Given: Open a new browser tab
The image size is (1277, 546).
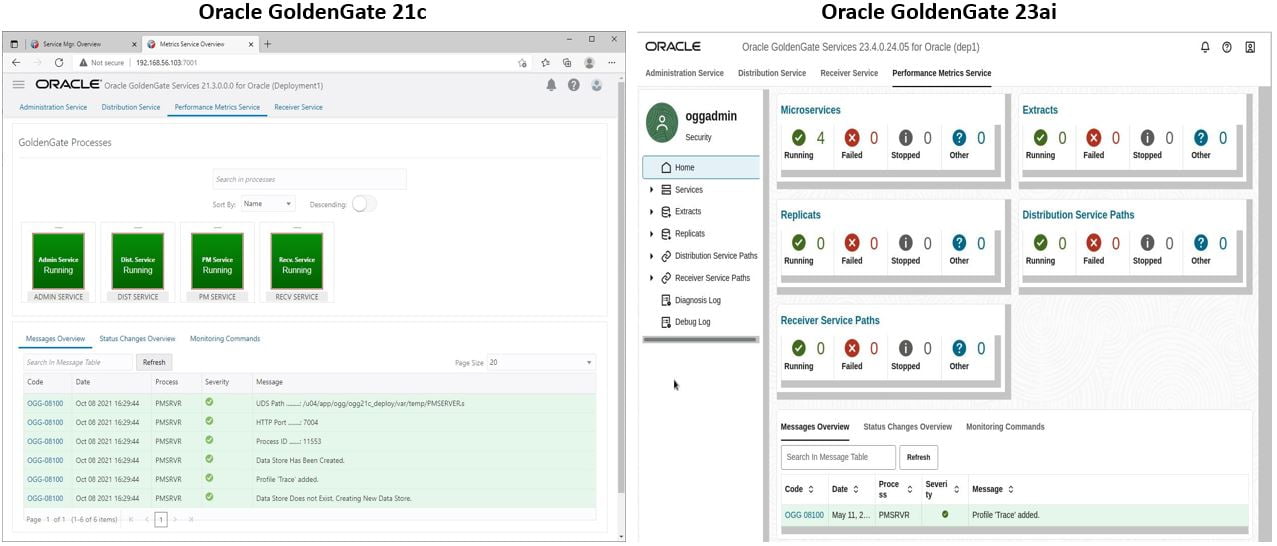Looking at the screenshot, I should (267, 44).
